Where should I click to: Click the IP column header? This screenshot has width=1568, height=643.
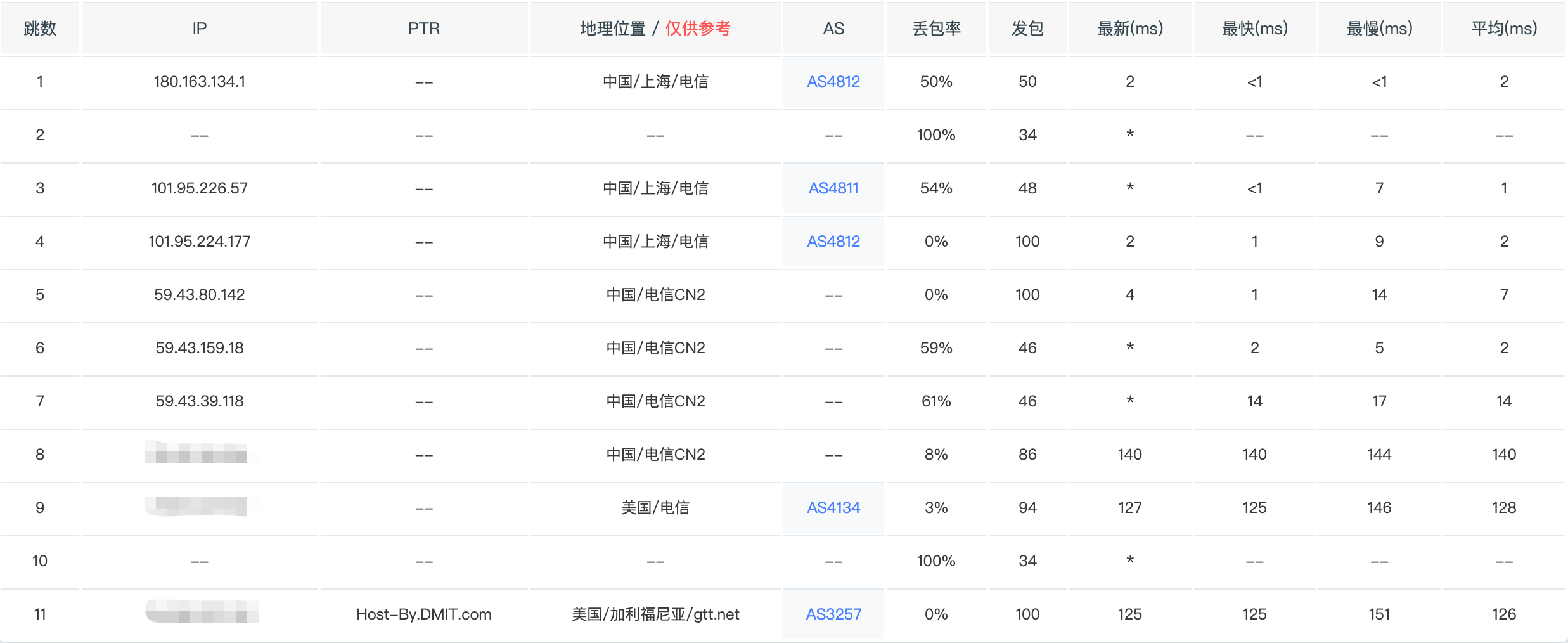199,29
